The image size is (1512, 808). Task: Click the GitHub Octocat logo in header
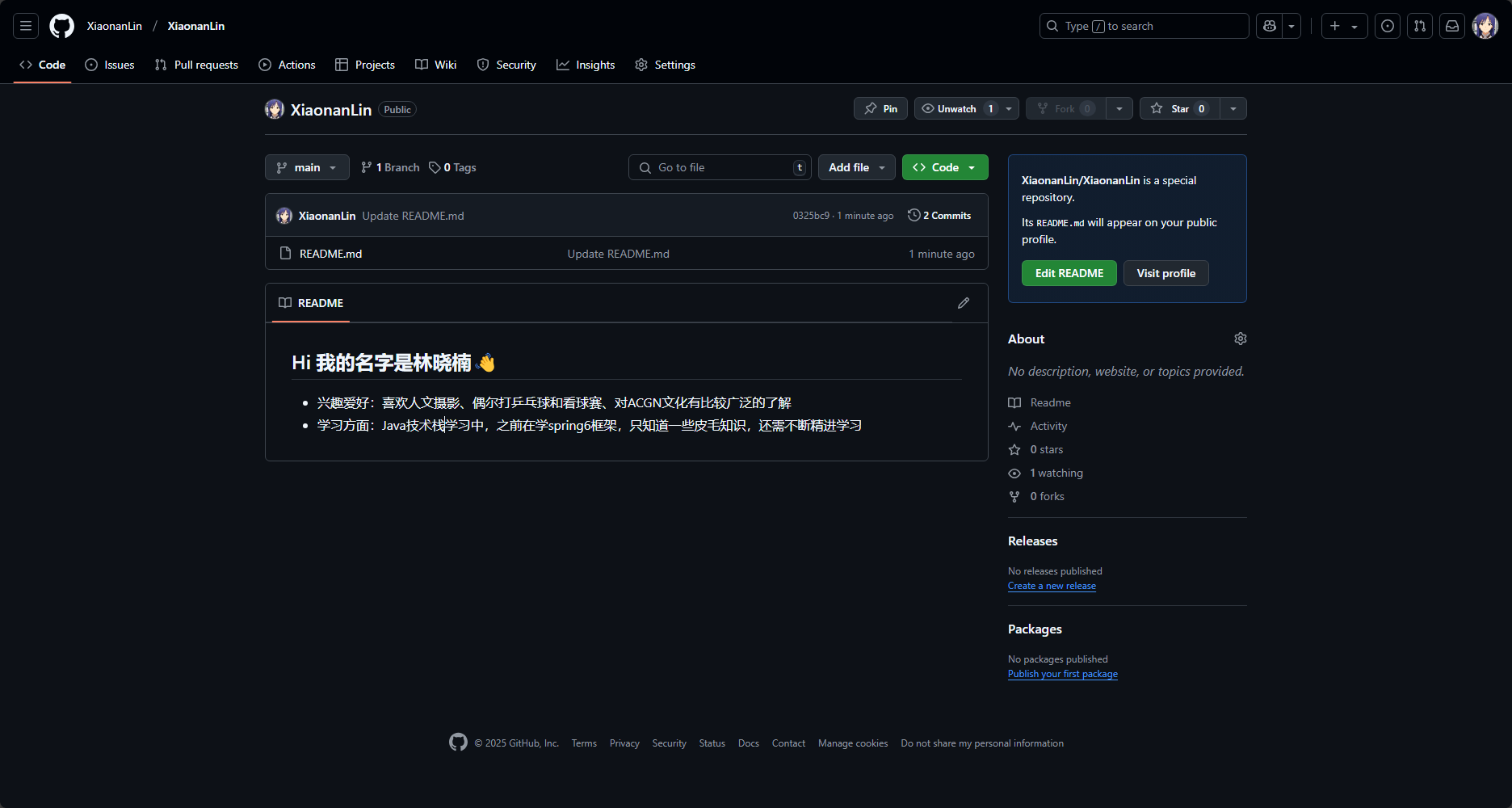pos(61,26)
